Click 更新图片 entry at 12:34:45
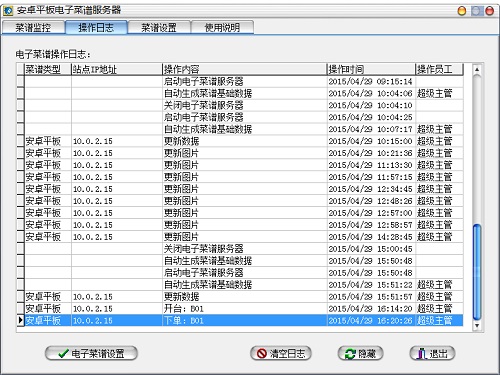Viewport: 500px width, 375px height. point(244,189)
